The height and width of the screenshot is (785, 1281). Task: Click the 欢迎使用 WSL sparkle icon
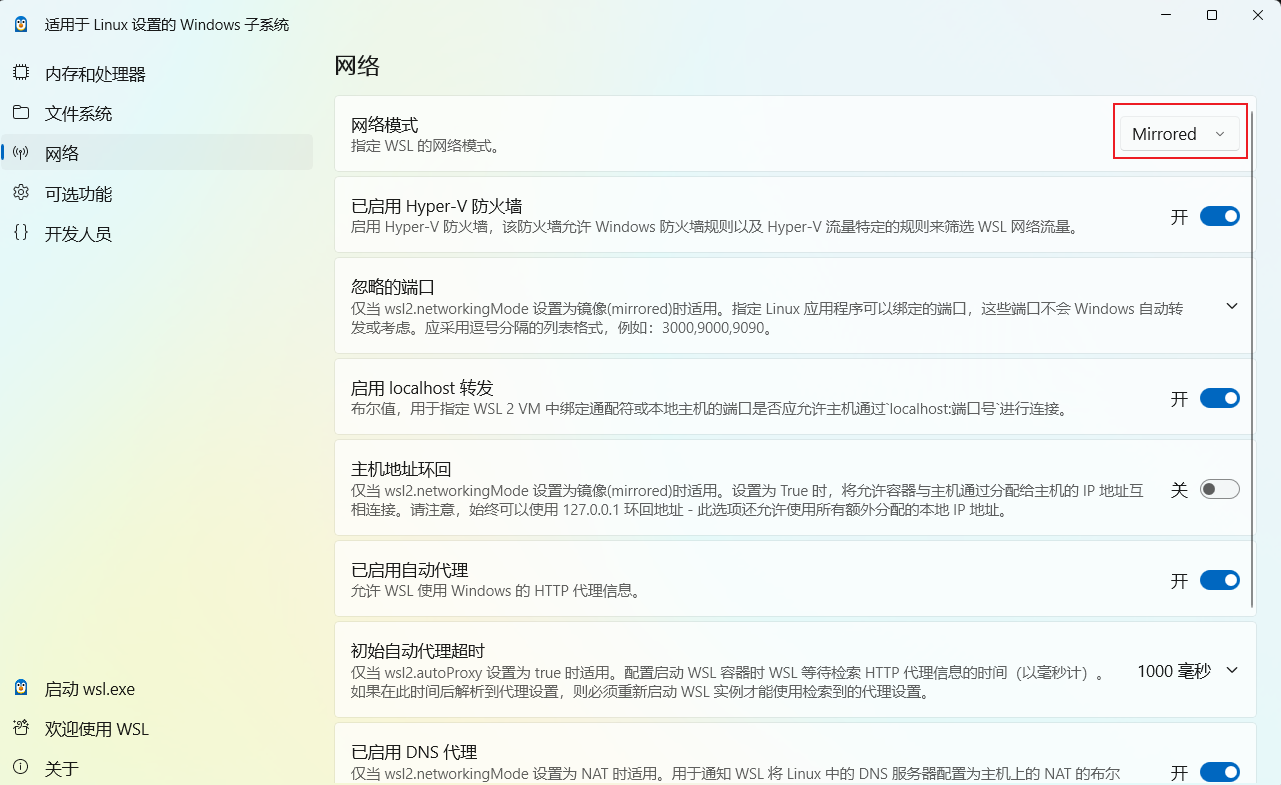point(21,728)
